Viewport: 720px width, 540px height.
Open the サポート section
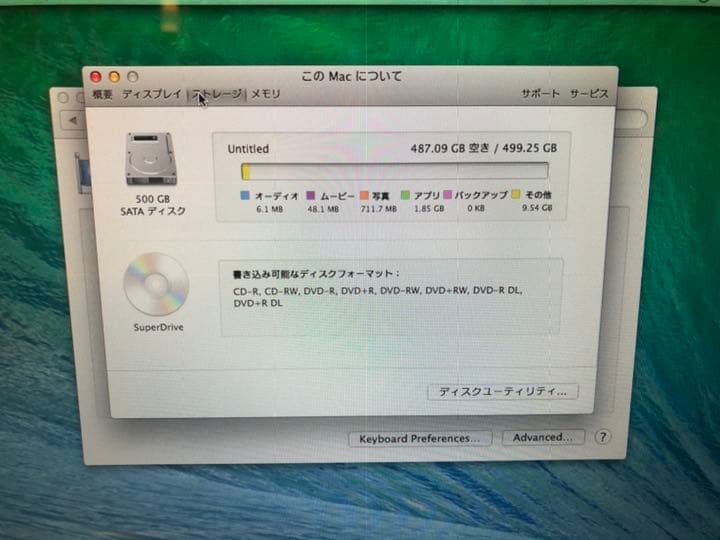click(540, 93)
